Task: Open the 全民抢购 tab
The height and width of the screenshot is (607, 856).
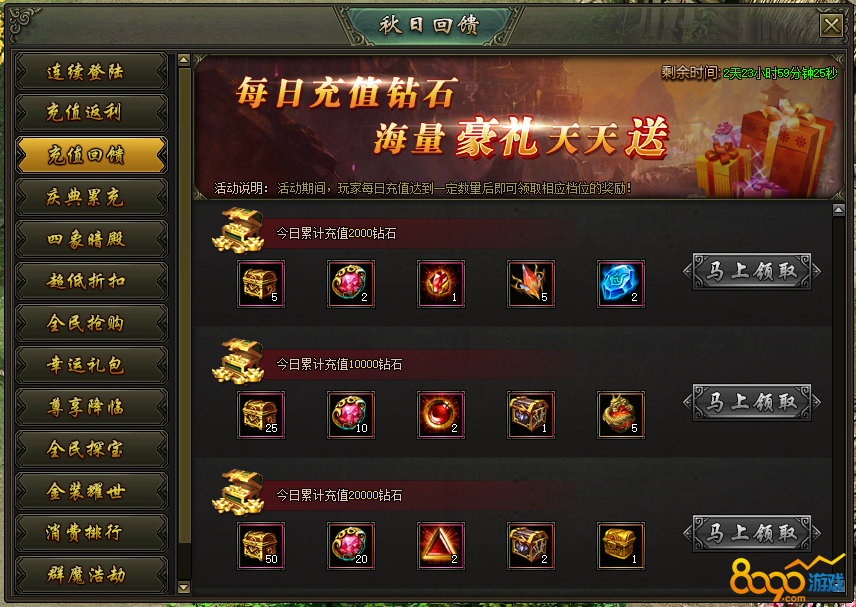Action: [91, 323]
